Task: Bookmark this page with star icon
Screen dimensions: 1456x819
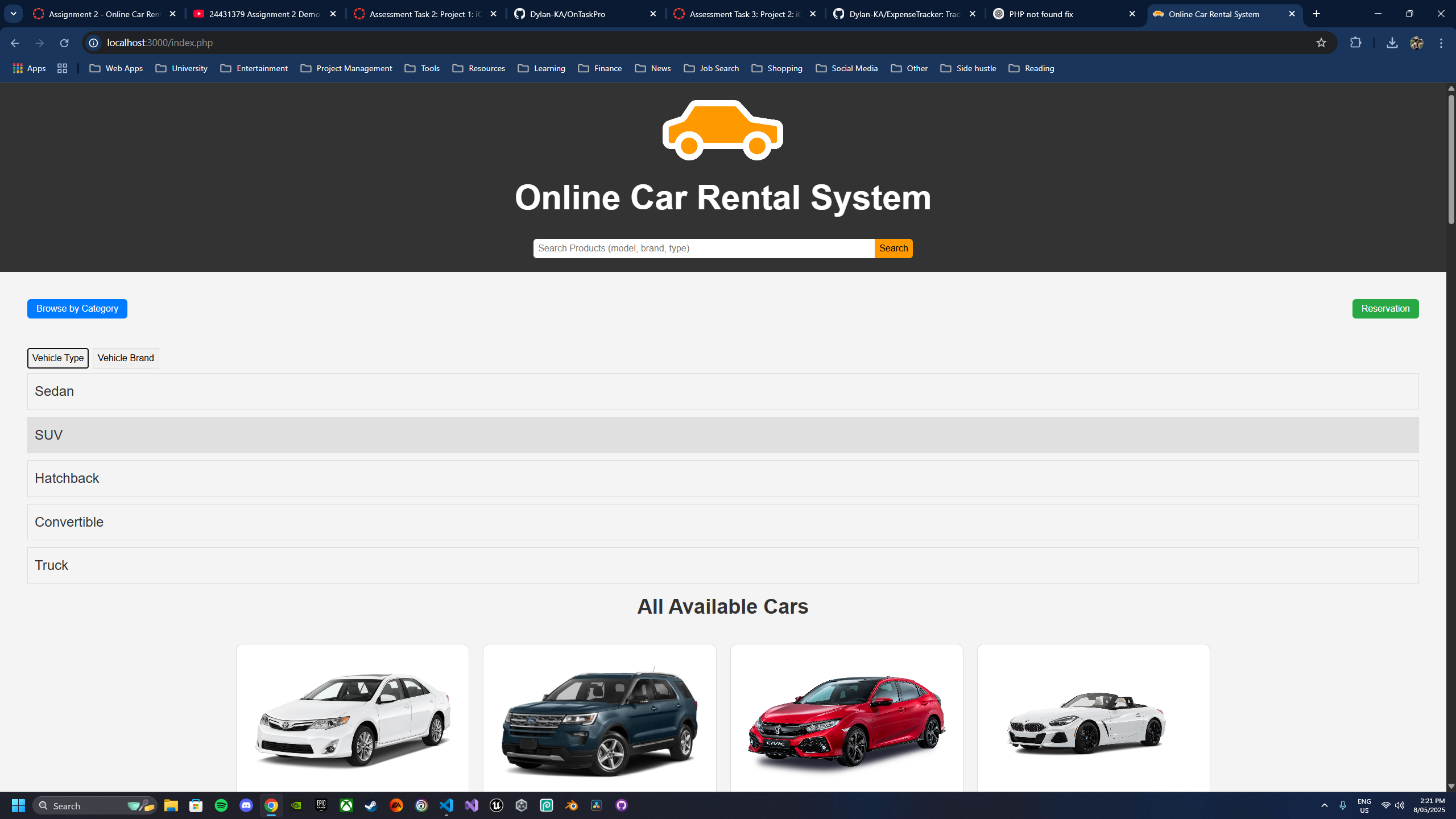Action: tap(1321, 43)
